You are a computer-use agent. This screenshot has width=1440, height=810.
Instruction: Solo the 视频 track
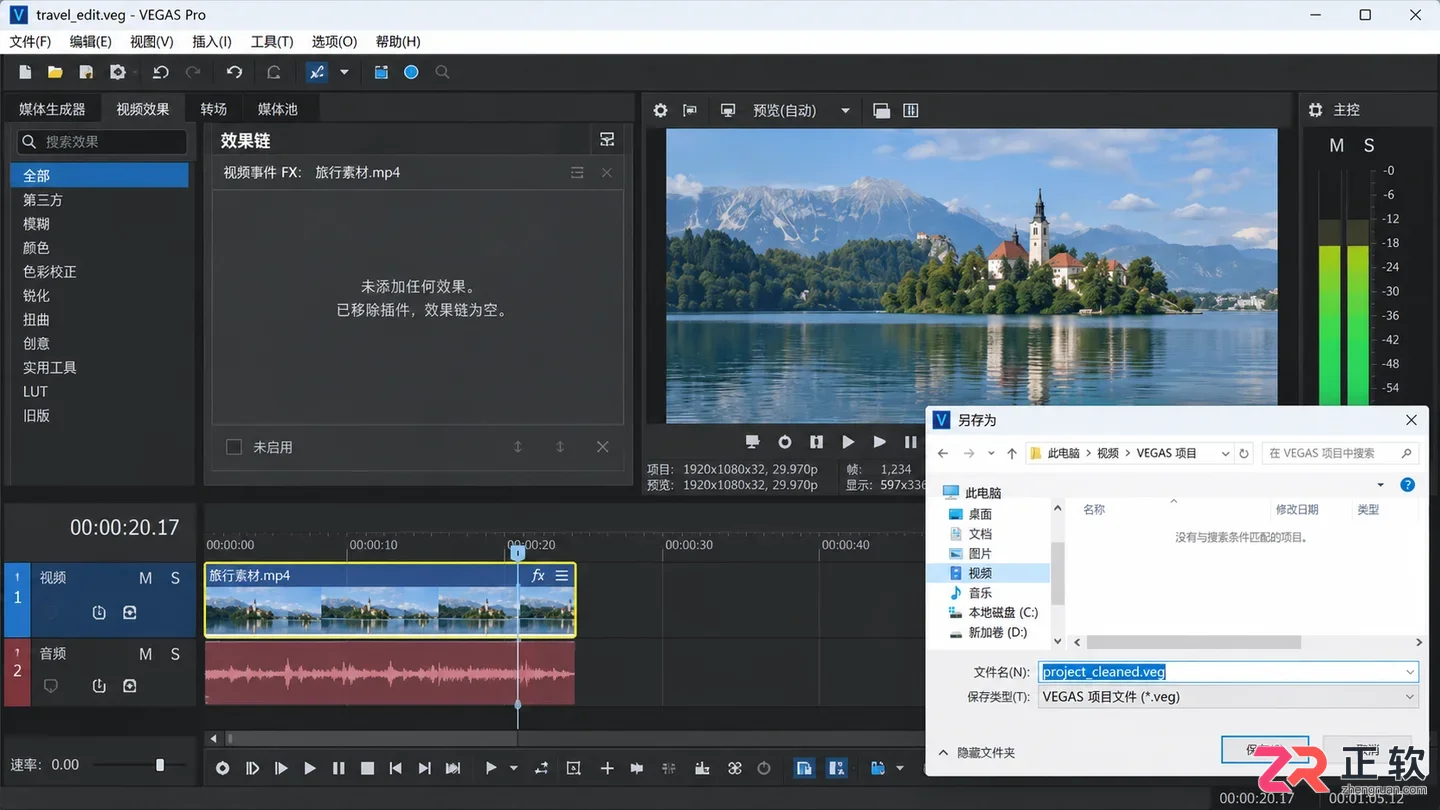(175, 578)
